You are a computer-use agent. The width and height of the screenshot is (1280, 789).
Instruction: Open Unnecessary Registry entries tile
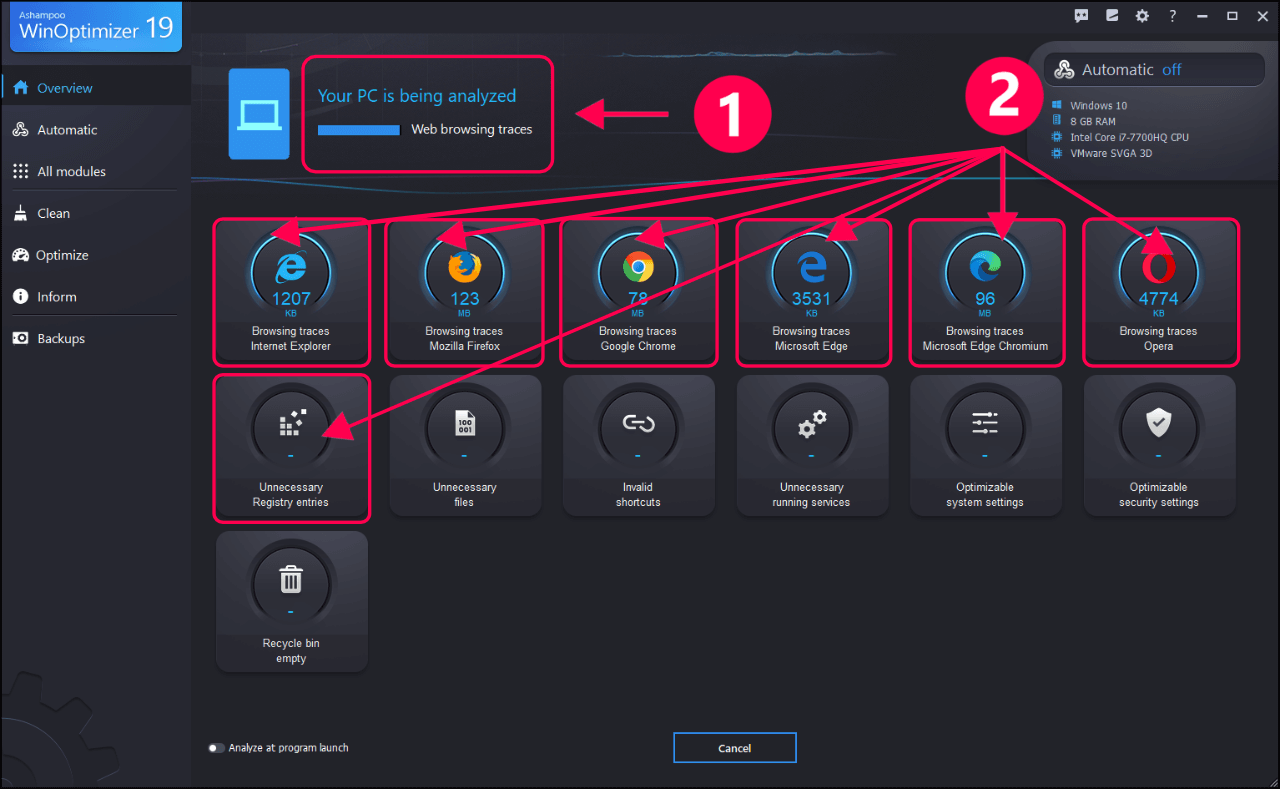click(291, 447)
